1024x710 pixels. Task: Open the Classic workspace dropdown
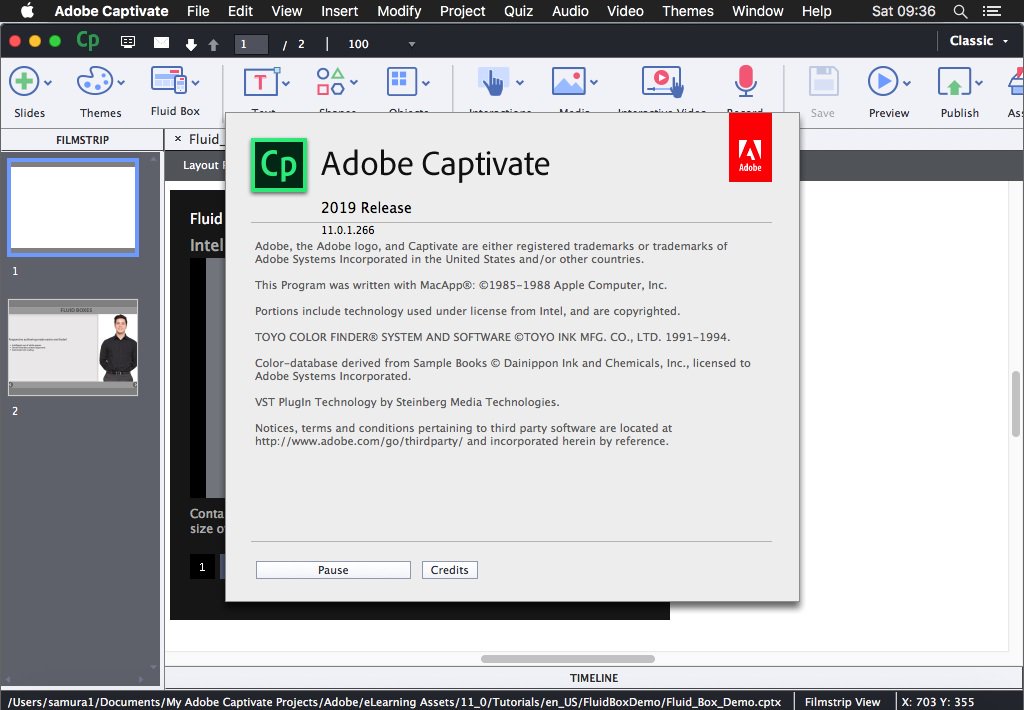(x=978, y=40)
